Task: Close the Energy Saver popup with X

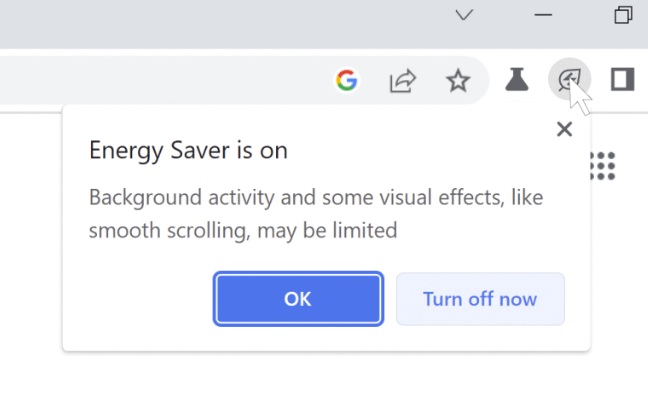Action: 564,129
